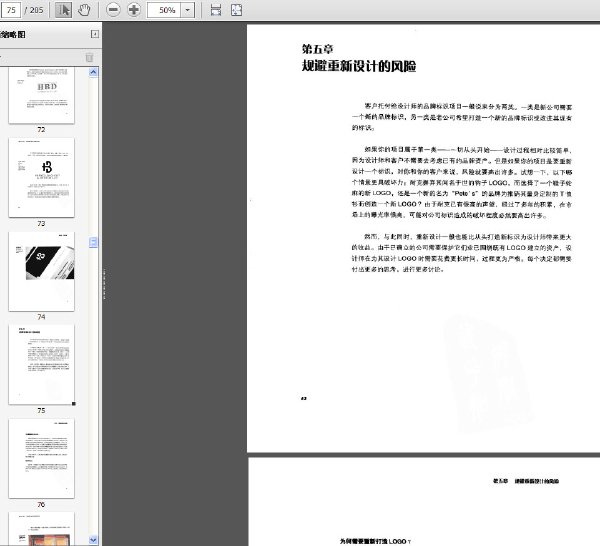Click the page label 76 under thumbnail
The height and width of the screenshot is (546, 600).
tap(41, 505)
